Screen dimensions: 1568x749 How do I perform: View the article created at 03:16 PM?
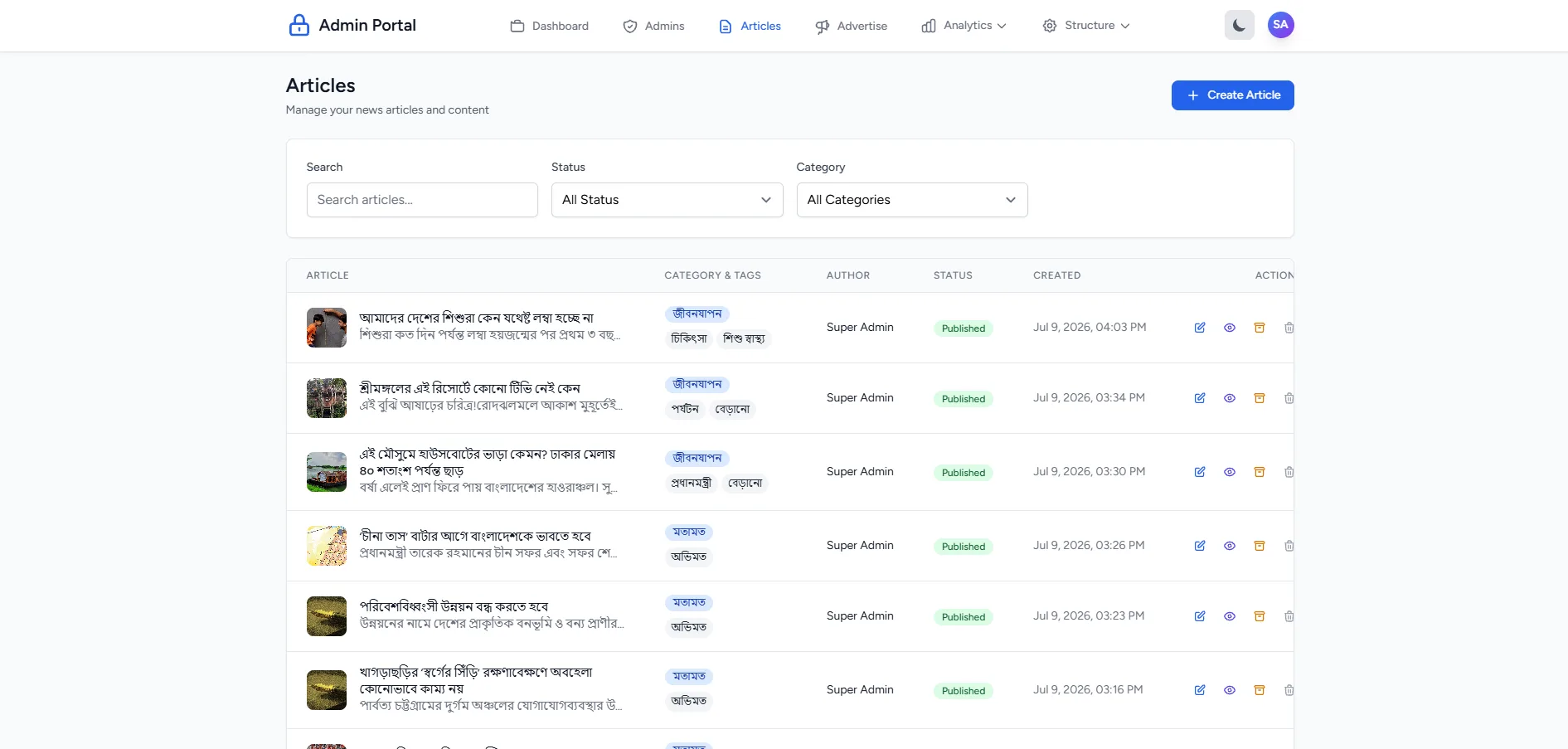(x=1230, y=690)
